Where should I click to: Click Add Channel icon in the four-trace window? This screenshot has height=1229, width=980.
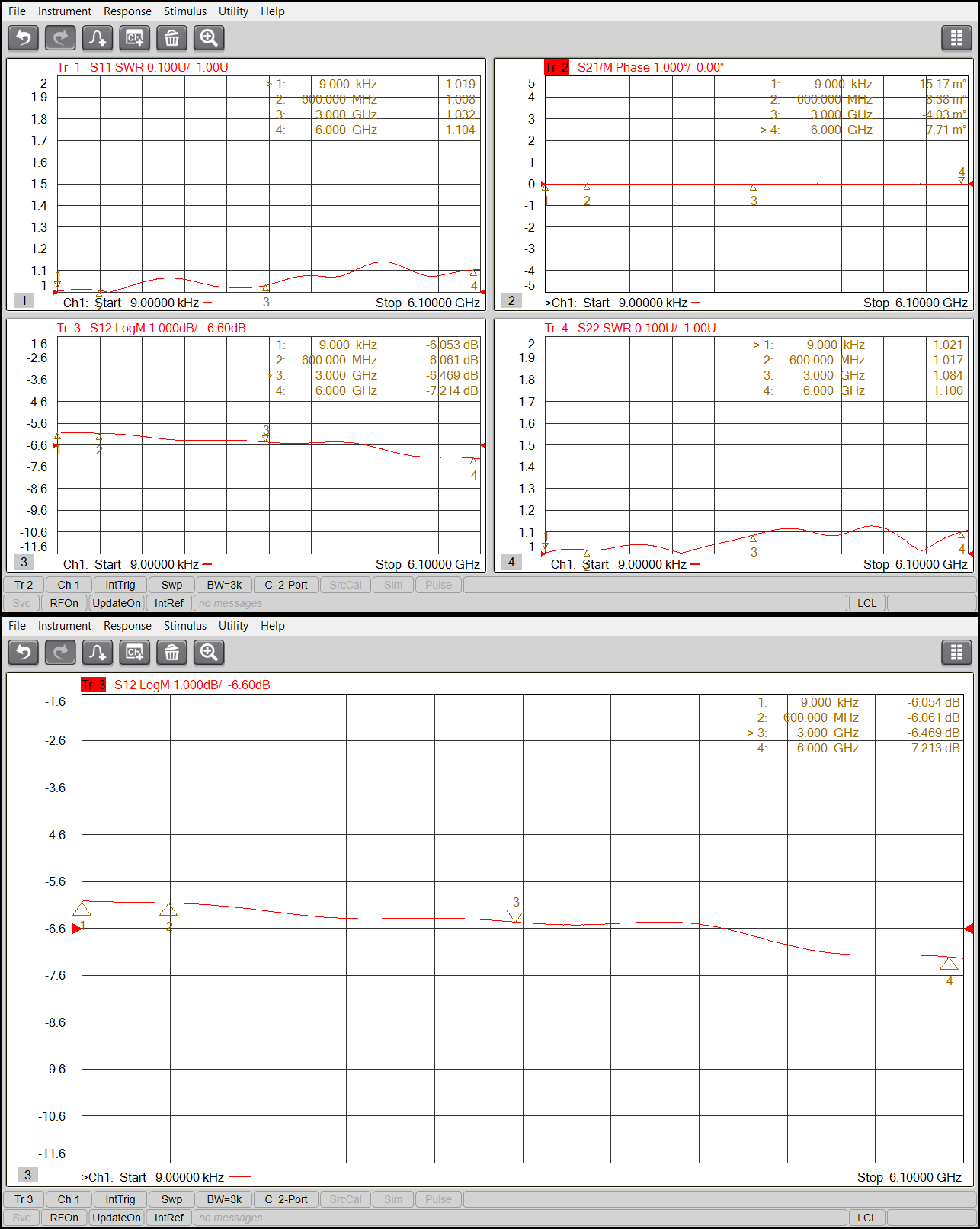tap(135, 38)
